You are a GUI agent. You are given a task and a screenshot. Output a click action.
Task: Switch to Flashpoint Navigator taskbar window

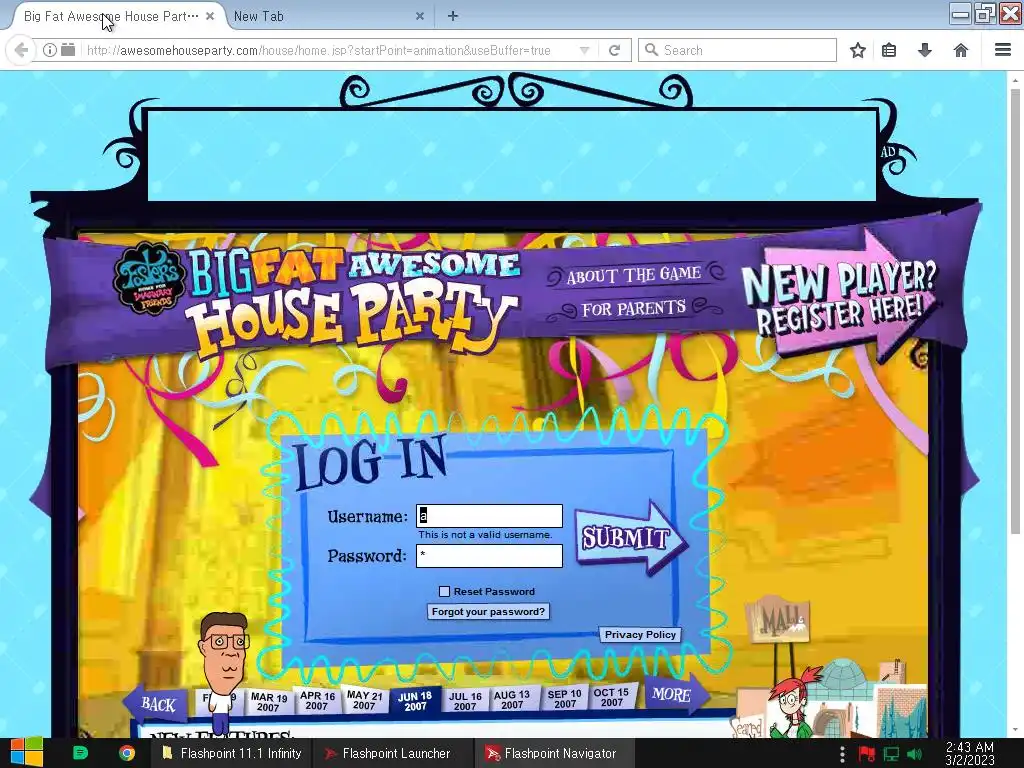coord(552,754)
